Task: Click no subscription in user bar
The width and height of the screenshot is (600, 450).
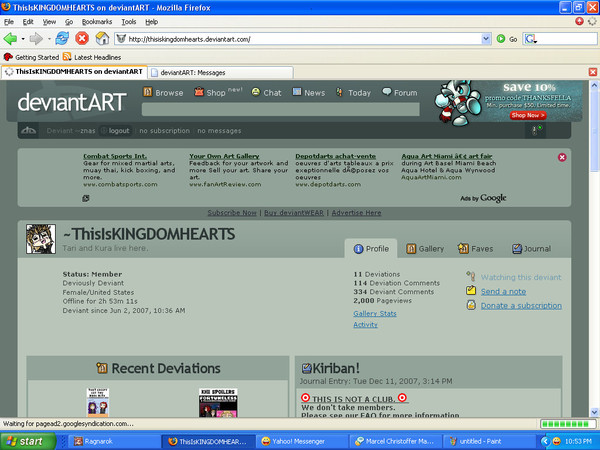Action: tap(165, 131)
